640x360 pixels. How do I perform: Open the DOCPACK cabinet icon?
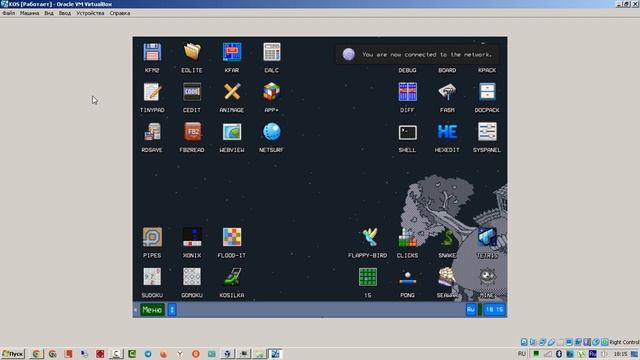click(487, 92)
